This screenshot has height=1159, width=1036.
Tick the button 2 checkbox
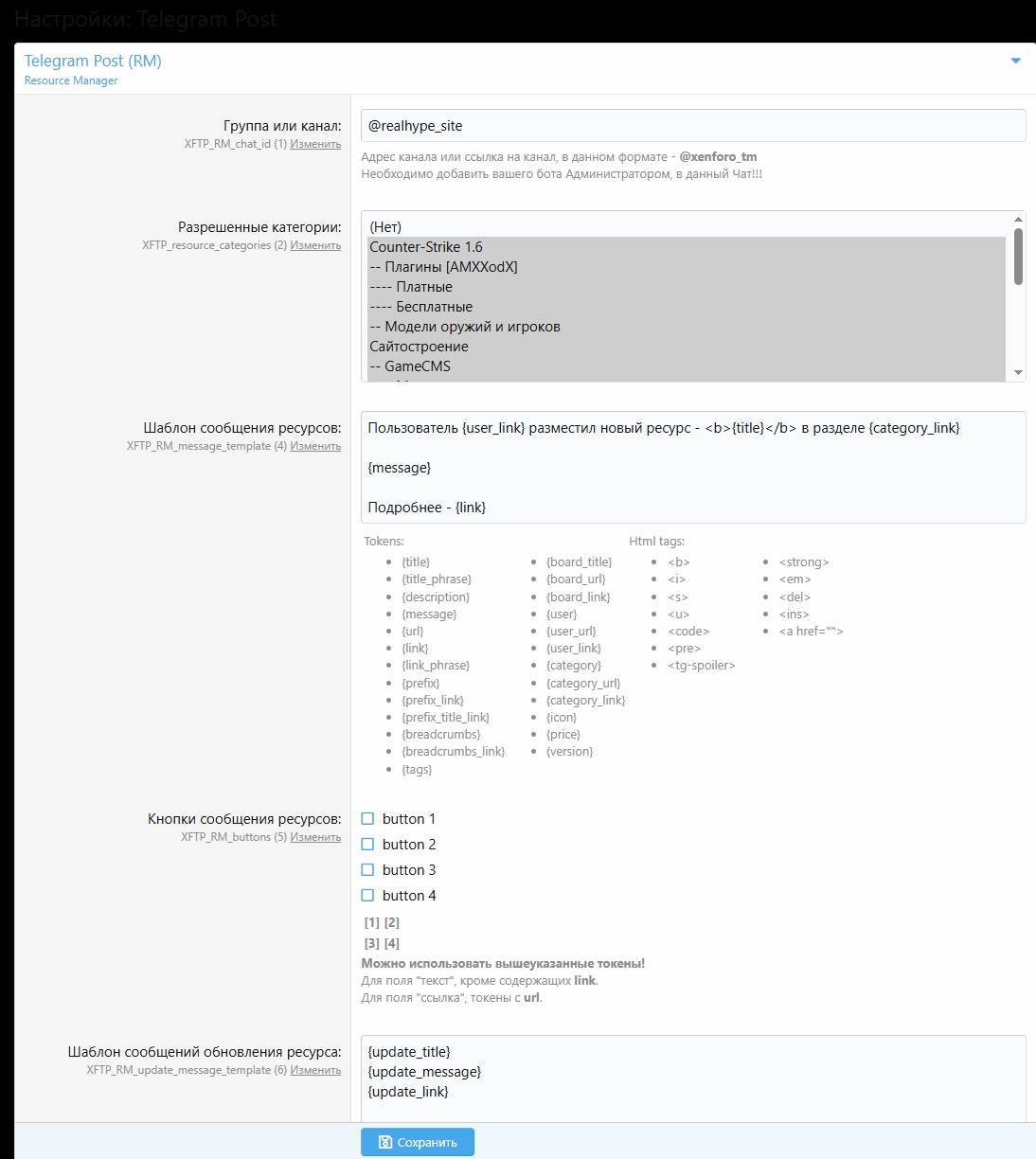[368, 845]
